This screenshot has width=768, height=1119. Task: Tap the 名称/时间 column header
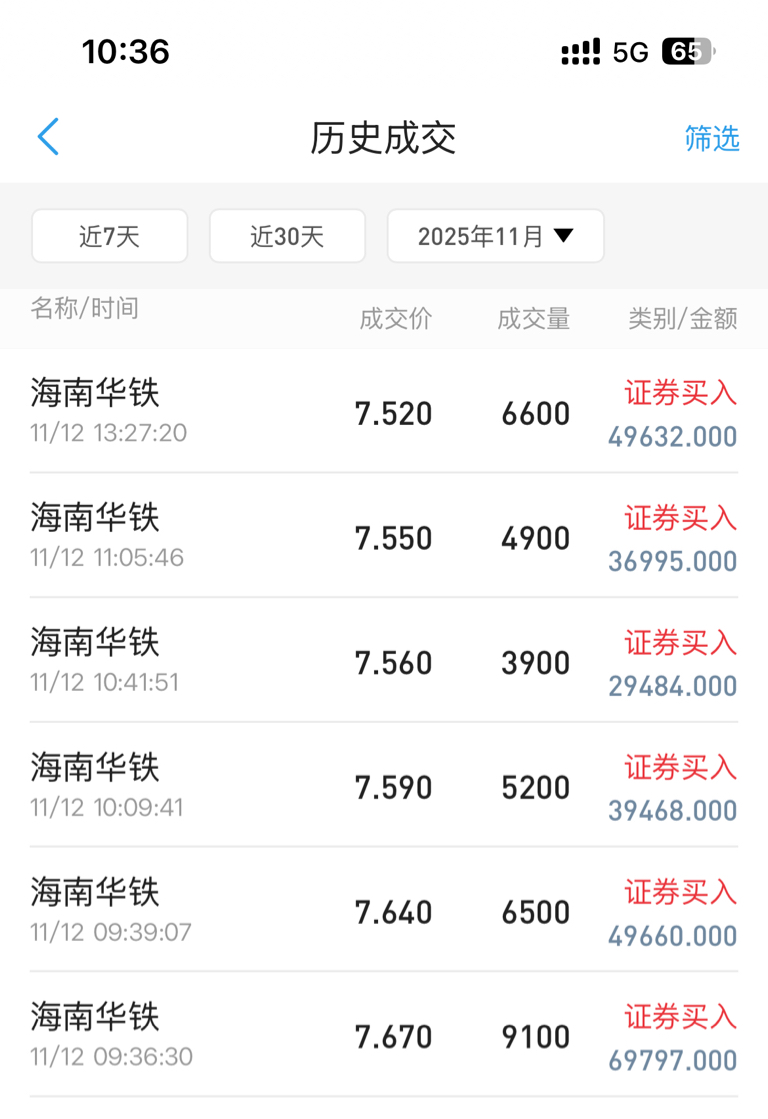85,308
